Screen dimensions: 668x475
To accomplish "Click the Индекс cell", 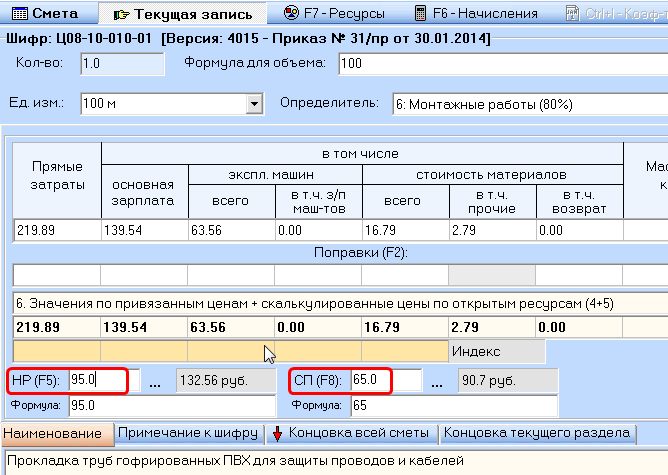I will coord(497,351).
